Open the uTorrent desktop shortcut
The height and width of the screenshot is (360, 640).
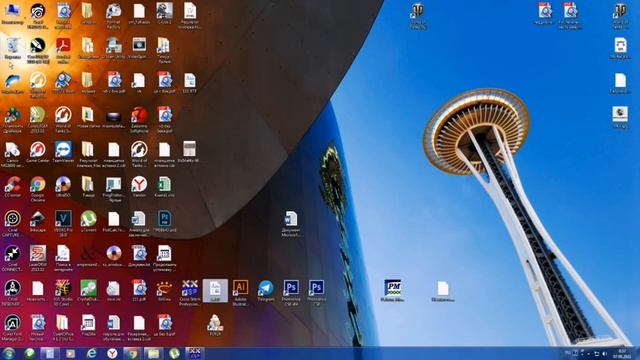(88, 222)
